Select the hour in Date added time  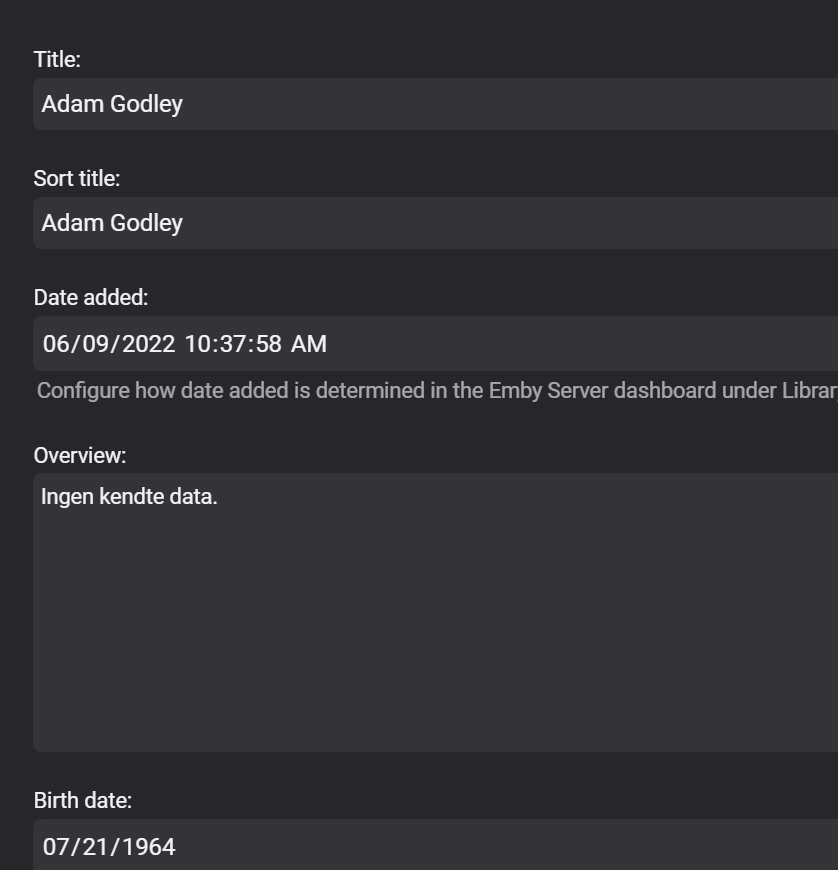pos(197,344)
